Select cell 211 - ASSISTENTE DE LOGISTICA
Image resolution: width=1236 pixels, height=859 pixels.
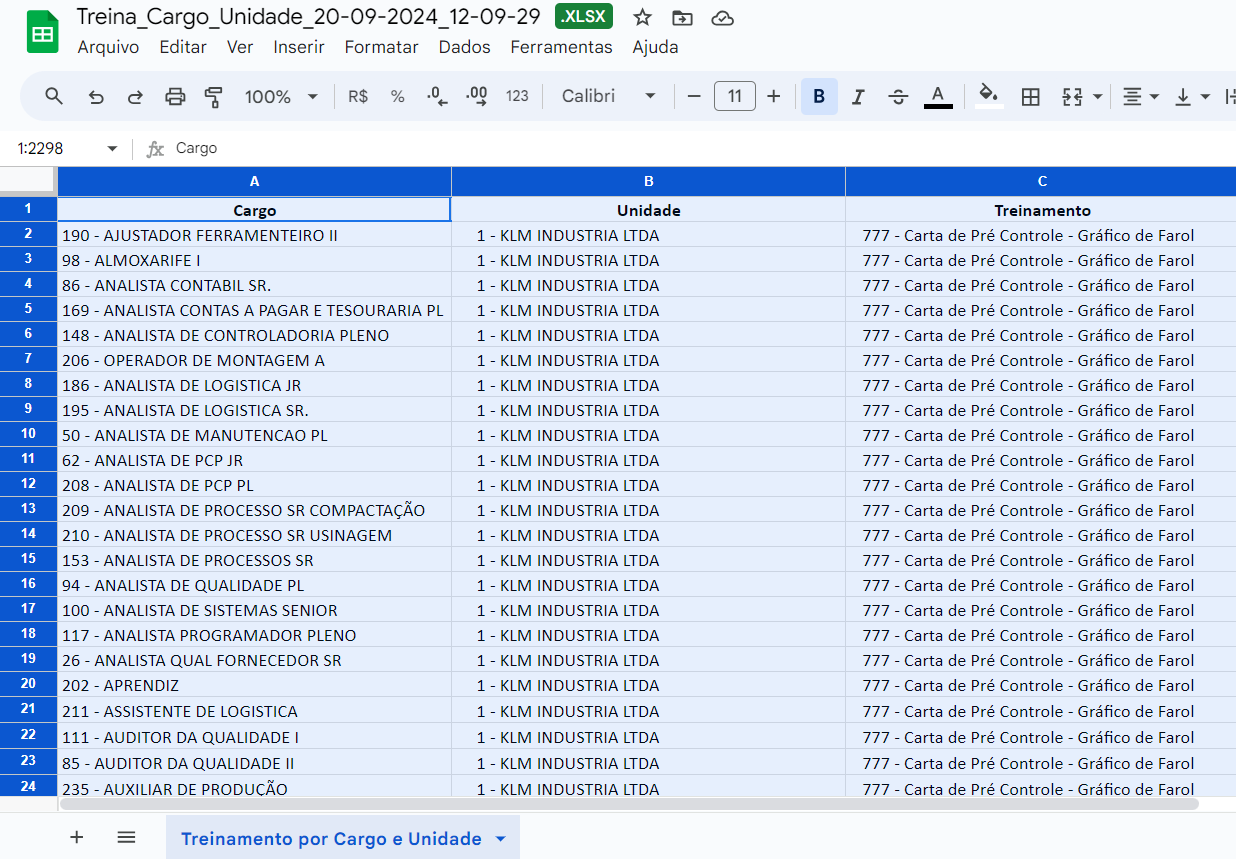254,711
